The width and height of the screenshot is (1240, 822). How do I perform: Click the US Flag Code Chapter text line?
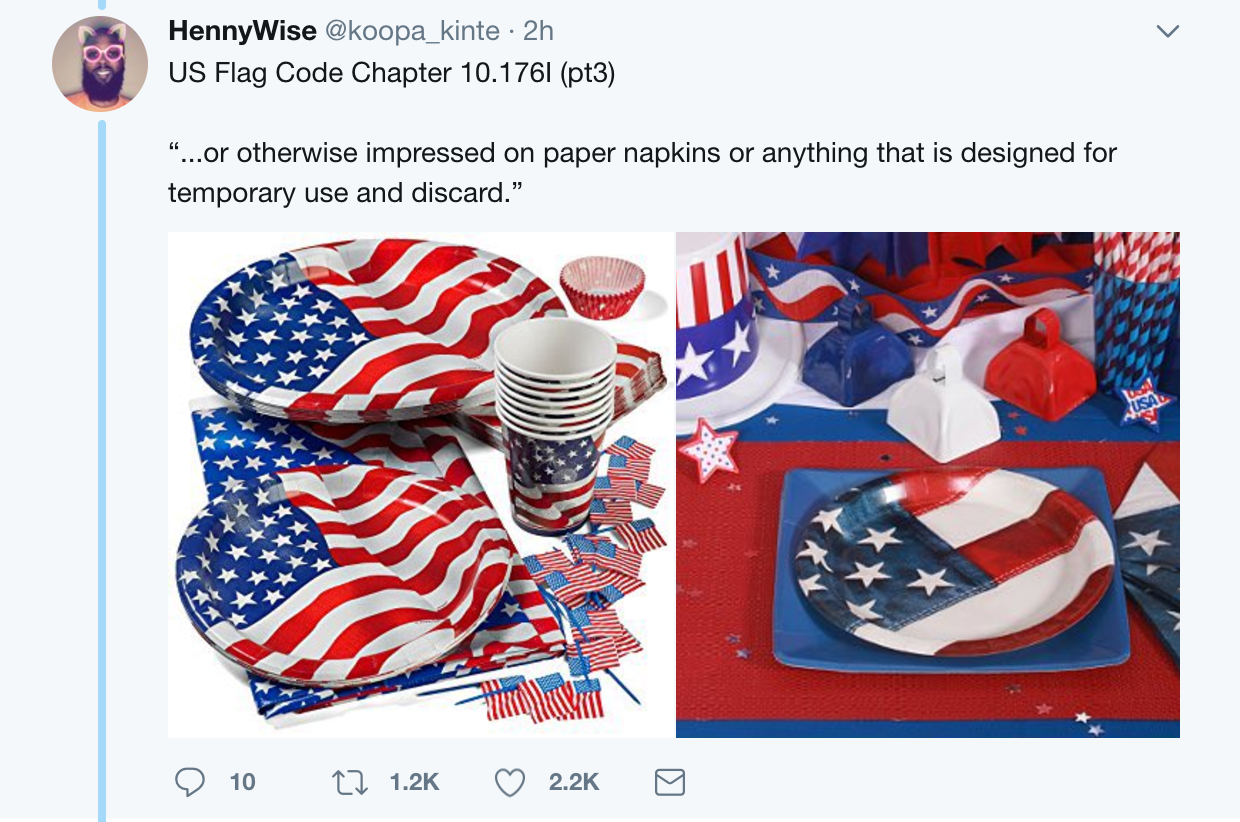coord(391,74)
